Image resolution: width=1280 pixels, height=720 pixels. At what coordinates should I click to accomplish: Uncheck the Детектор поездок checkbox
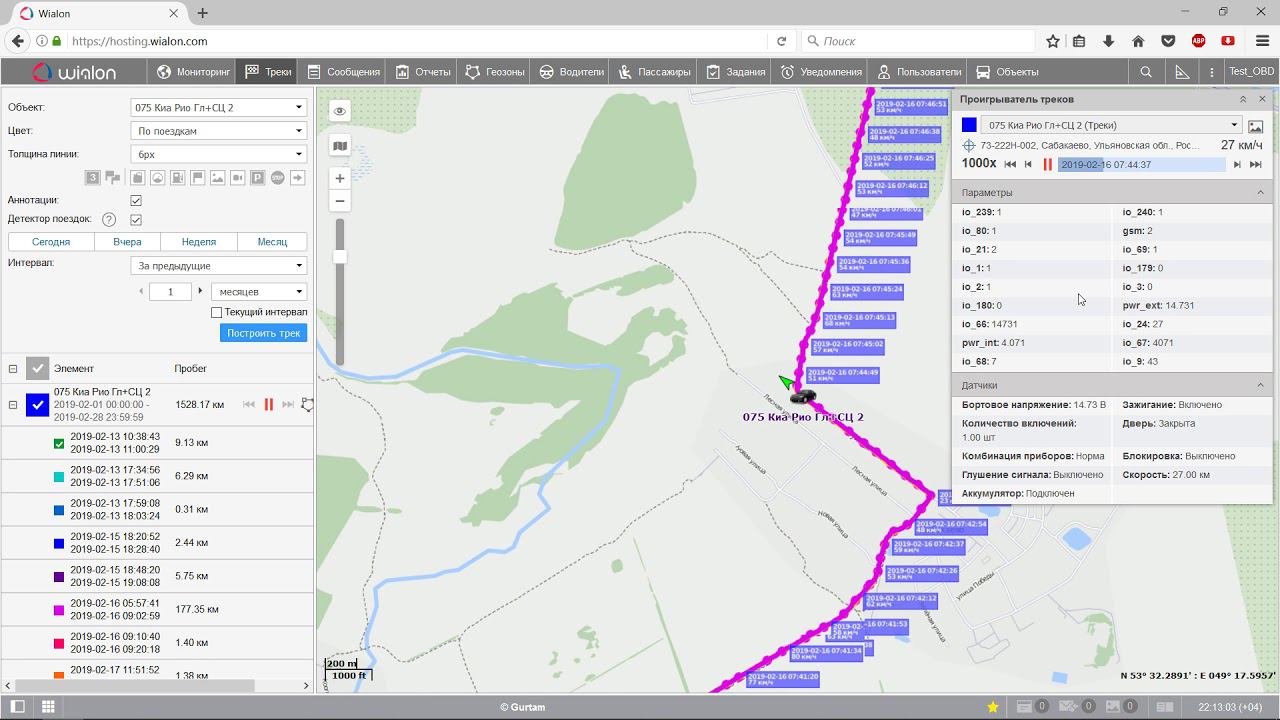[136, 220]
